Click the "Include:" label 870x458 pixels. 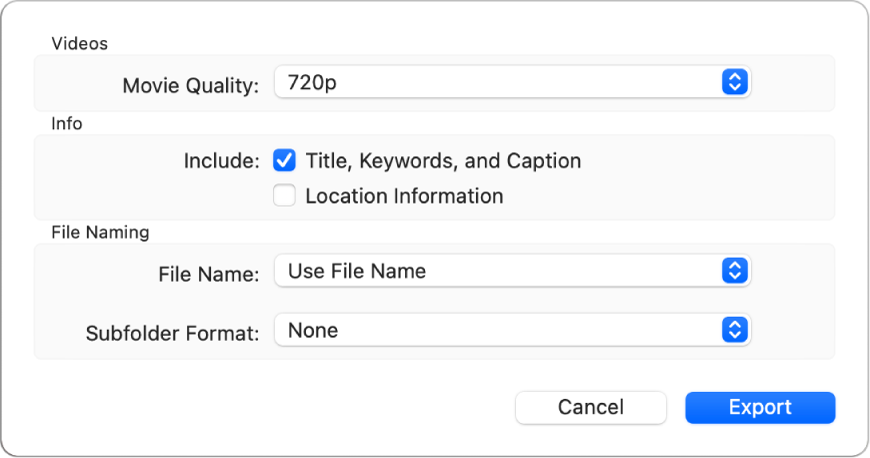coord(222,161)
